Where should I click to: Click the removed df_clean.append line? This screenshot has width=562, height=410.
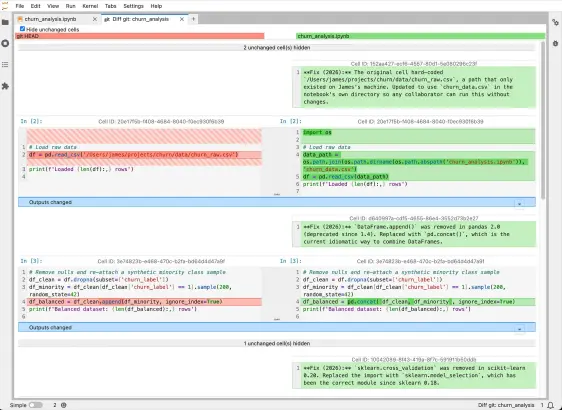(145, 301)
